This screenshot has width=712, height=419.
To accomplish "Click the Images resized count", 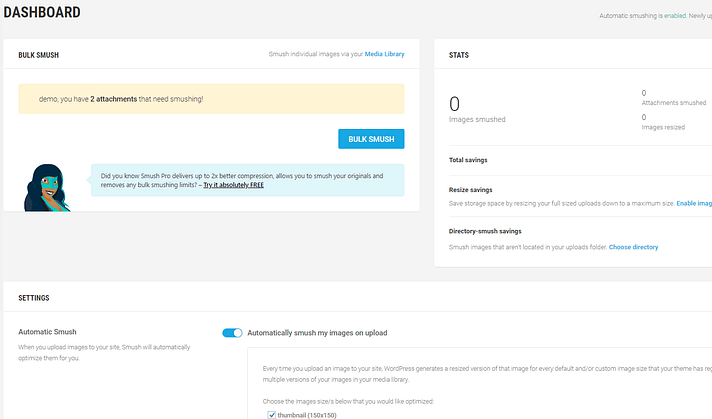I will coord(645,117).
